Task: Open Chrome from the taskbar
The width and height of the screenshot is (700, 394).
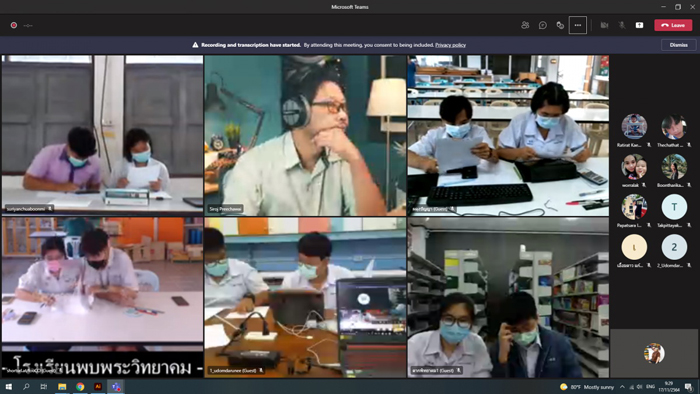Action: pyautogui.click(x=80, y=387)
